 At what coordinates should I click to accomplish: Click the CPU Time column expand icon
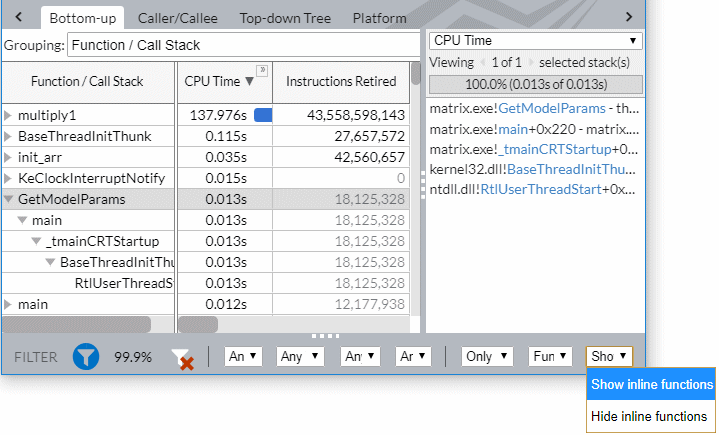(262, 71)
